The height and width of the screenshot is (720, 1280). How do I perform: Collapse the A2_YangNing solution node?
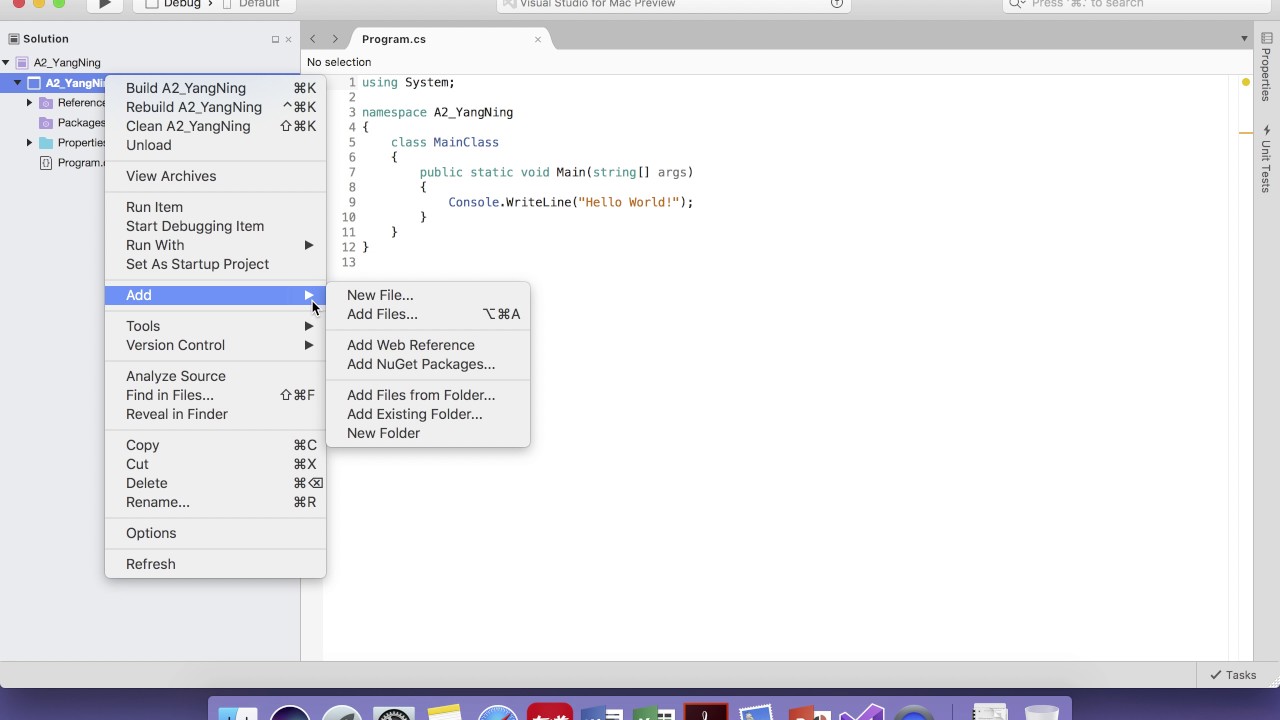click(x=6, y=63)
